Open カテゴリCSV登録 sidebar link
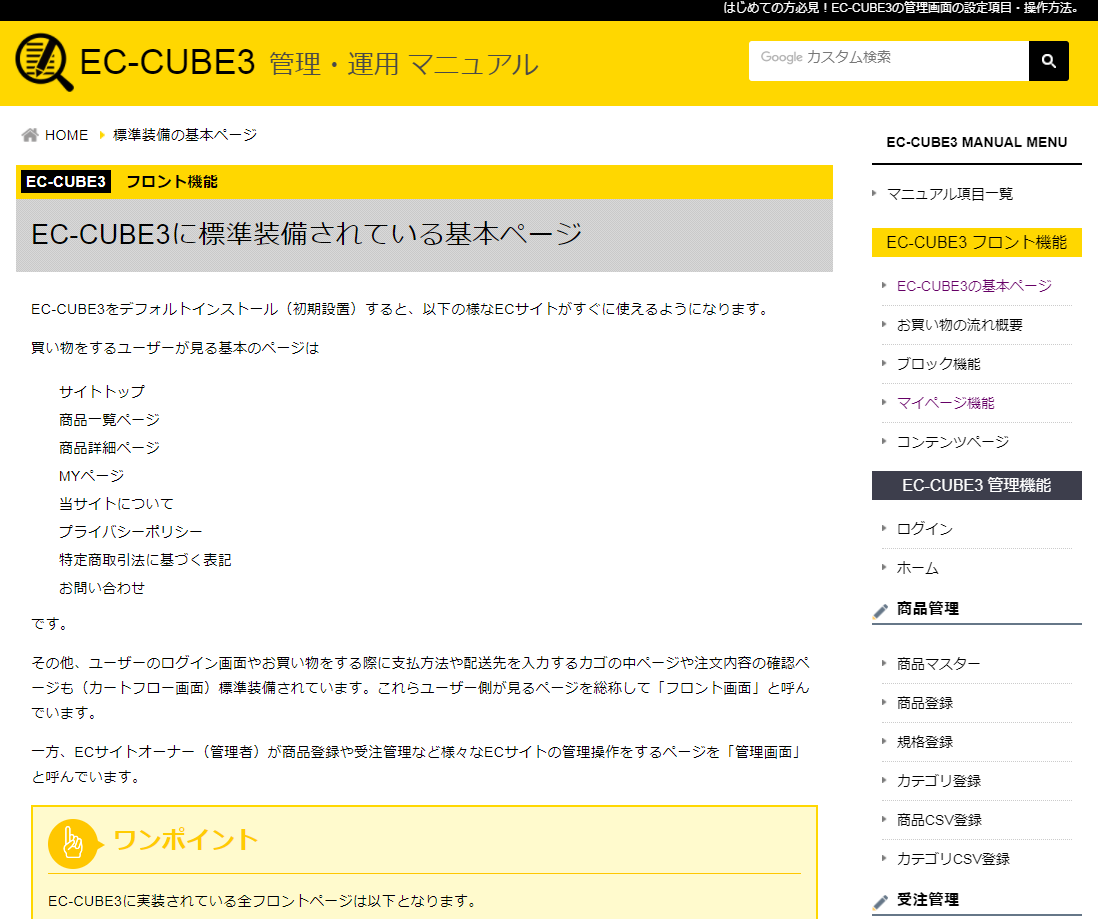The height and width of the screenshot is (919, 1098). pos(953,859)
